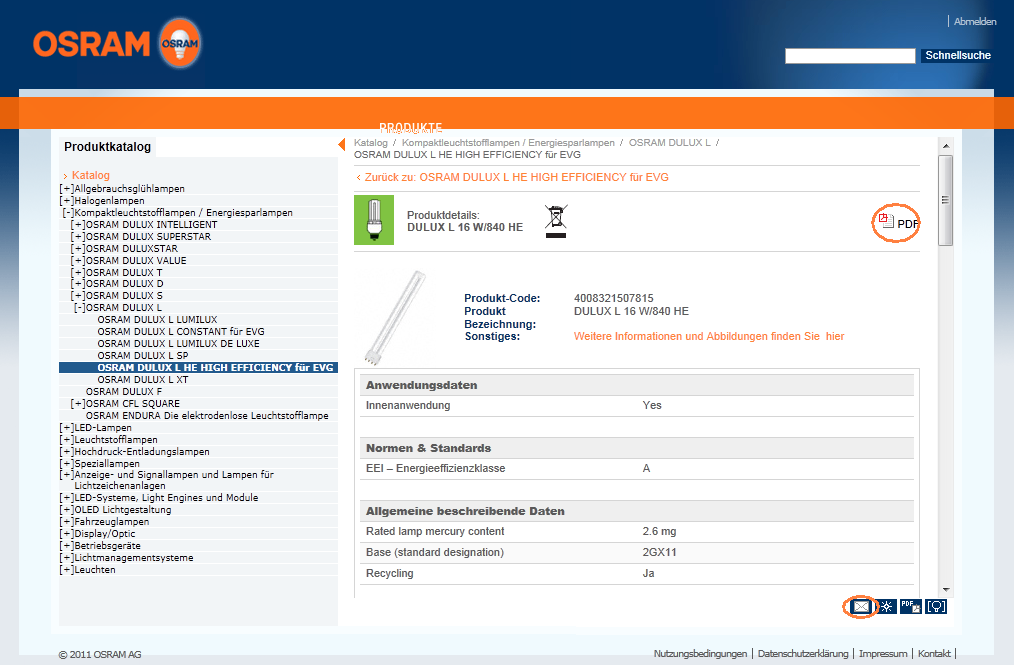Click the OSRAM DULUX L breadcrumb
This screenshot has width=1014, height=665.
(x=669, y=143)
